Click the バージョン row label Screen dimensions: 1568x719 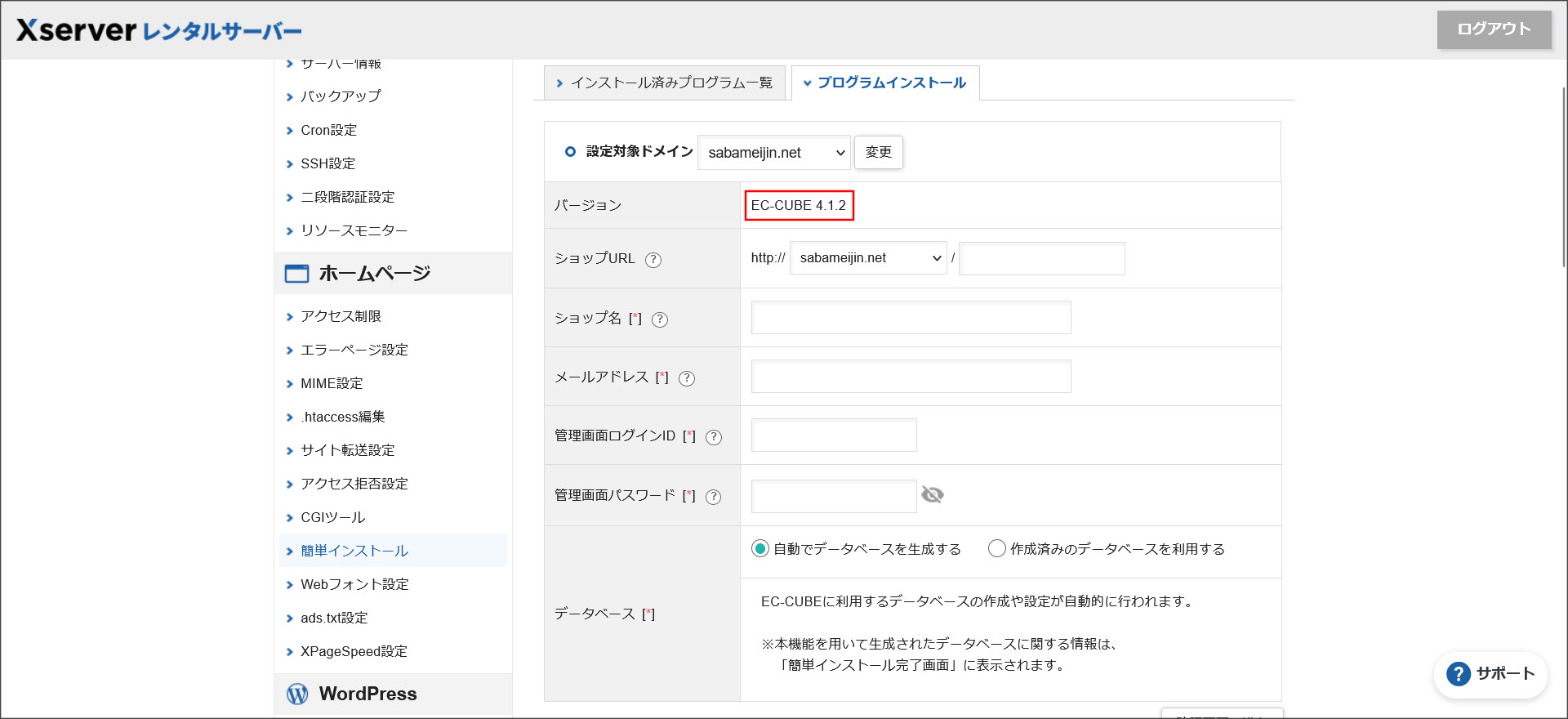[588, 205]
